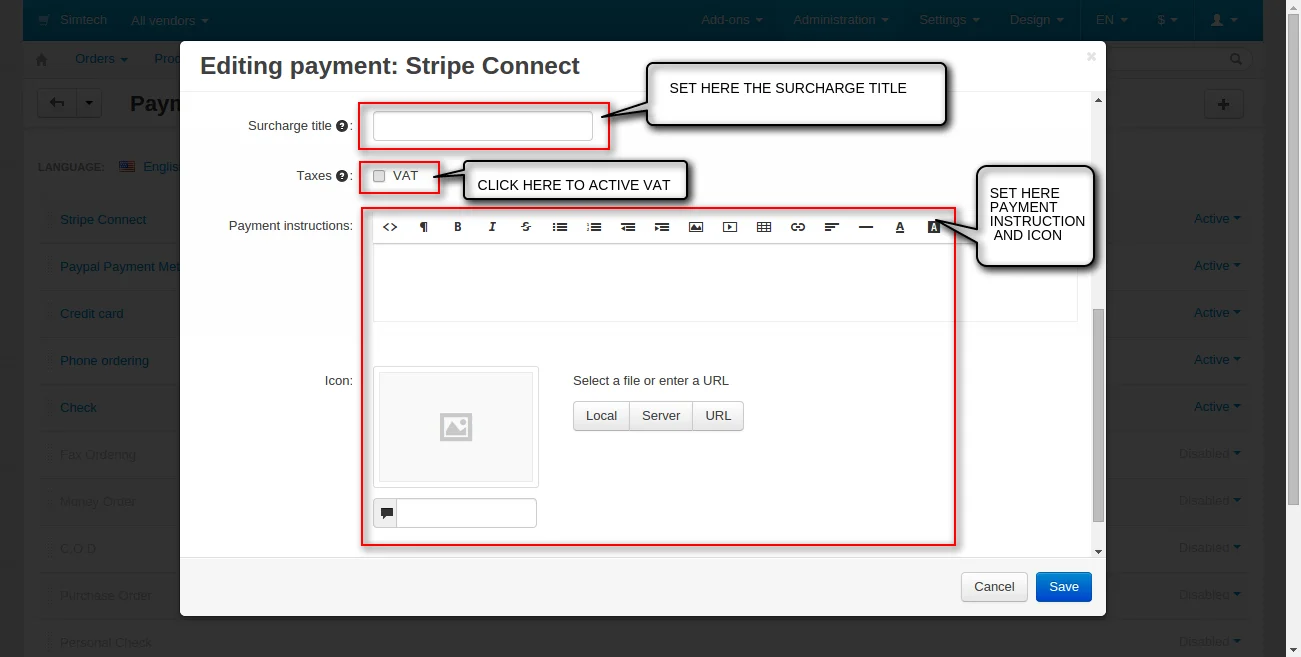Choose font color in editor

point(900,227)
